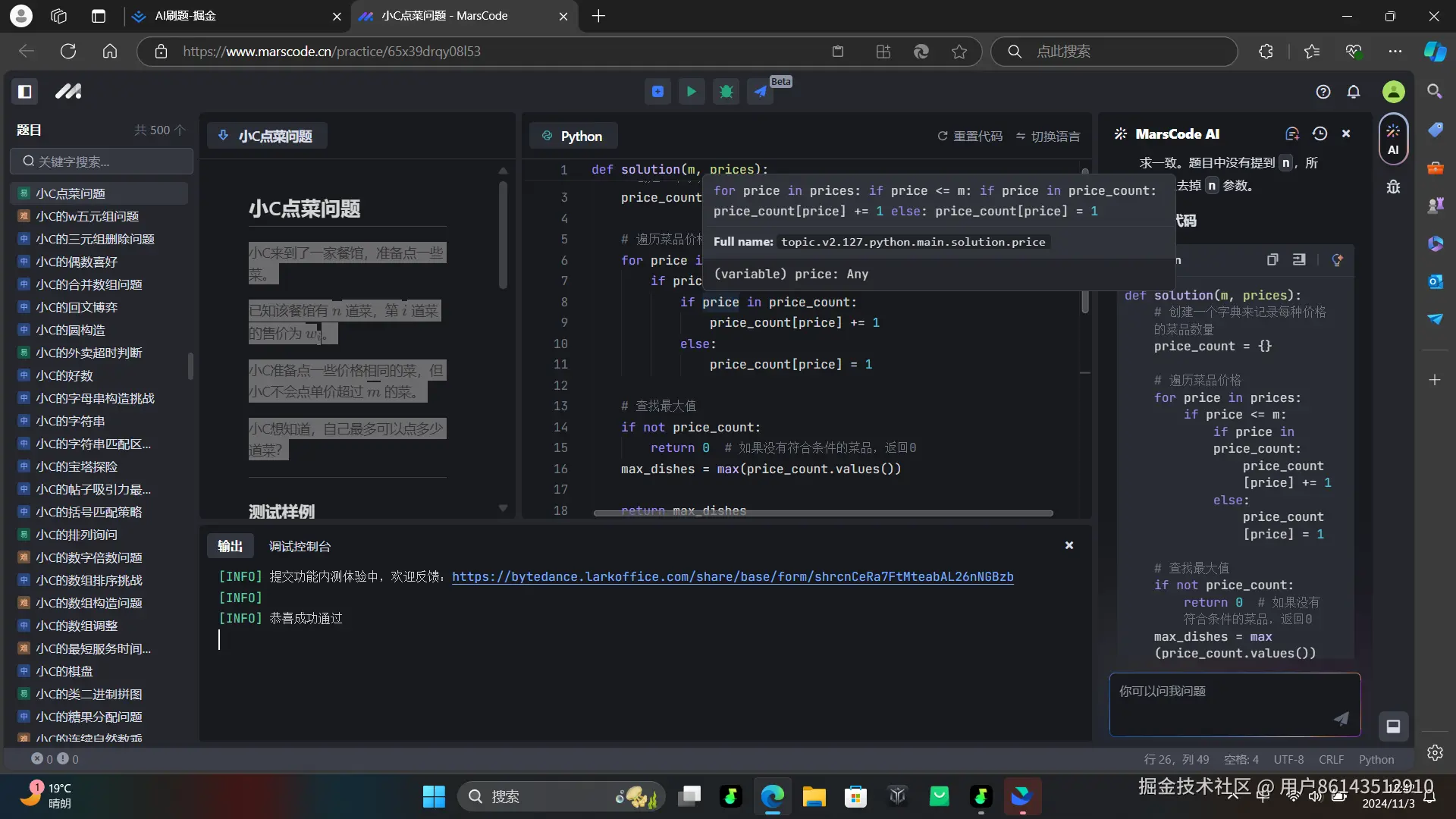
Task: Open the notifications bell icon
Action: 1354,92
